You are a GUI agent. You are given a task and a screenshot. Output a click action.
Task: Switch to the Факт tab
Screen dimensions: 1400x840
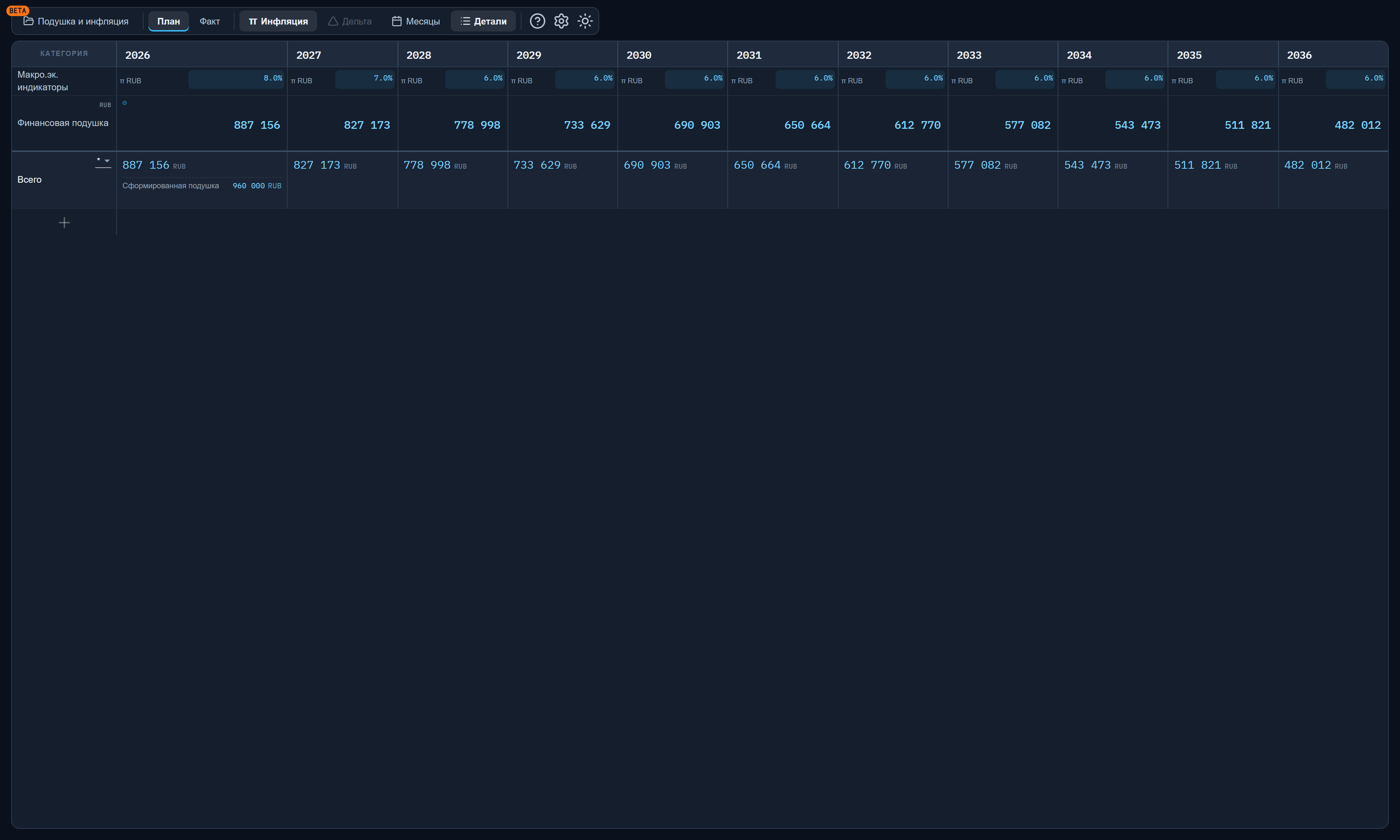[x=209, y=21]
